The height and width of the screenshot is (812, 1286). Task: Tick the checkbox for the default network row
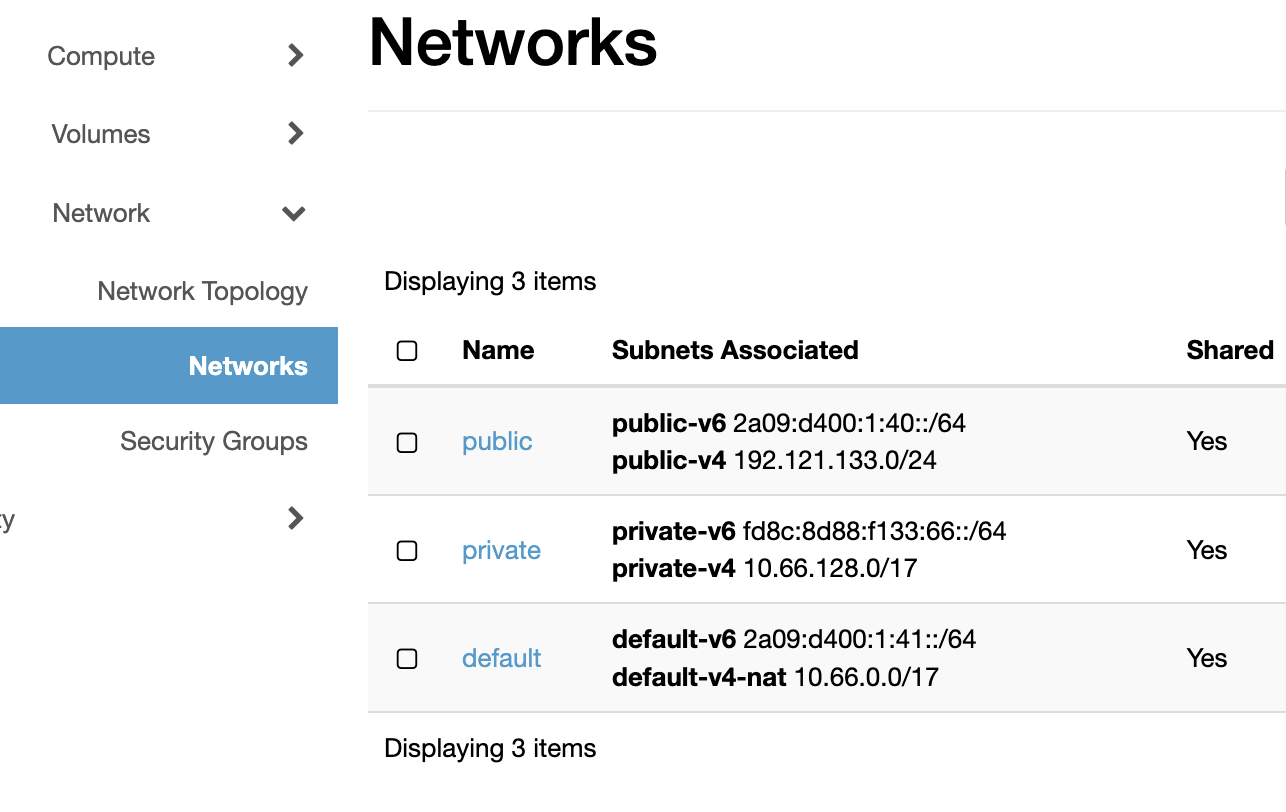coord(407,659)
